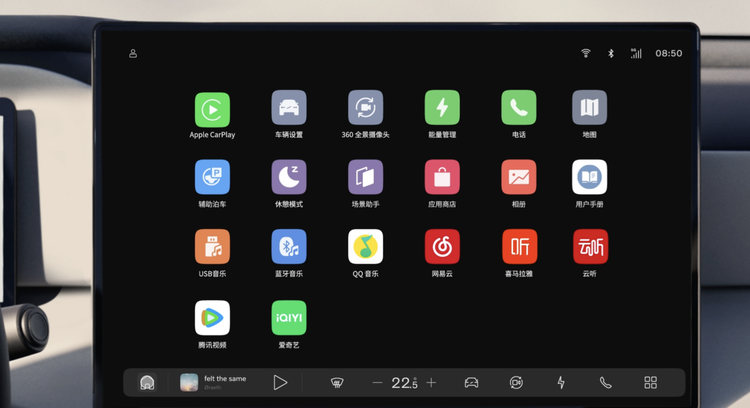
Task: Open the green 电话 phone app
Action: 518,108
